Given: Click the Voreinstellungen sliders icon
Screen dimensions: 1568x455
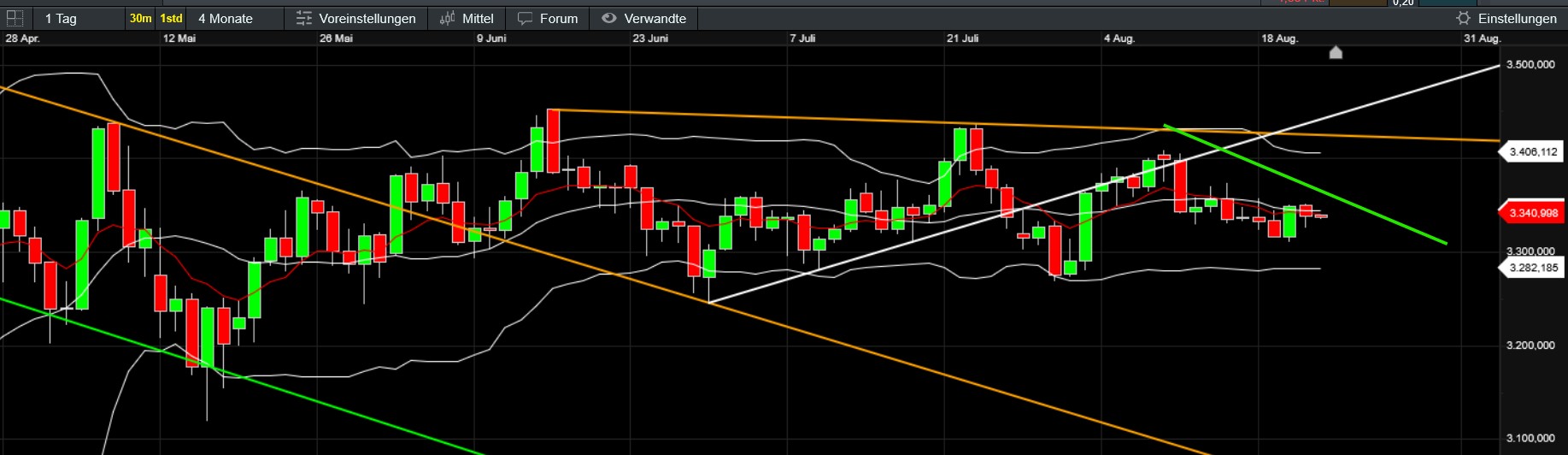Looking at the screenshot, I should tap(303, 18).
